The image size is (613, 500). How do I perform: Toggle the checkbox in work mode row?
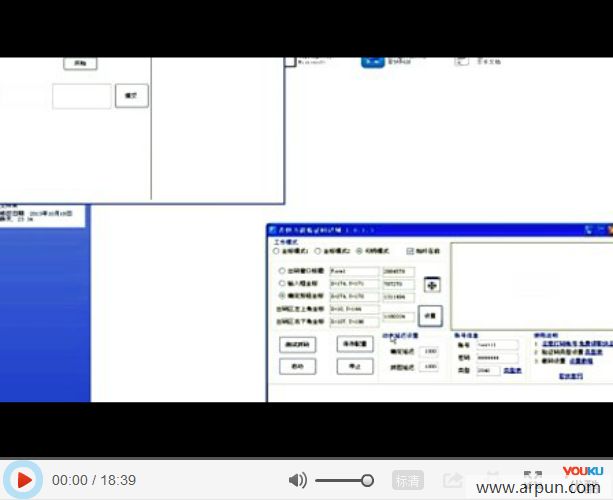[409, 251]
